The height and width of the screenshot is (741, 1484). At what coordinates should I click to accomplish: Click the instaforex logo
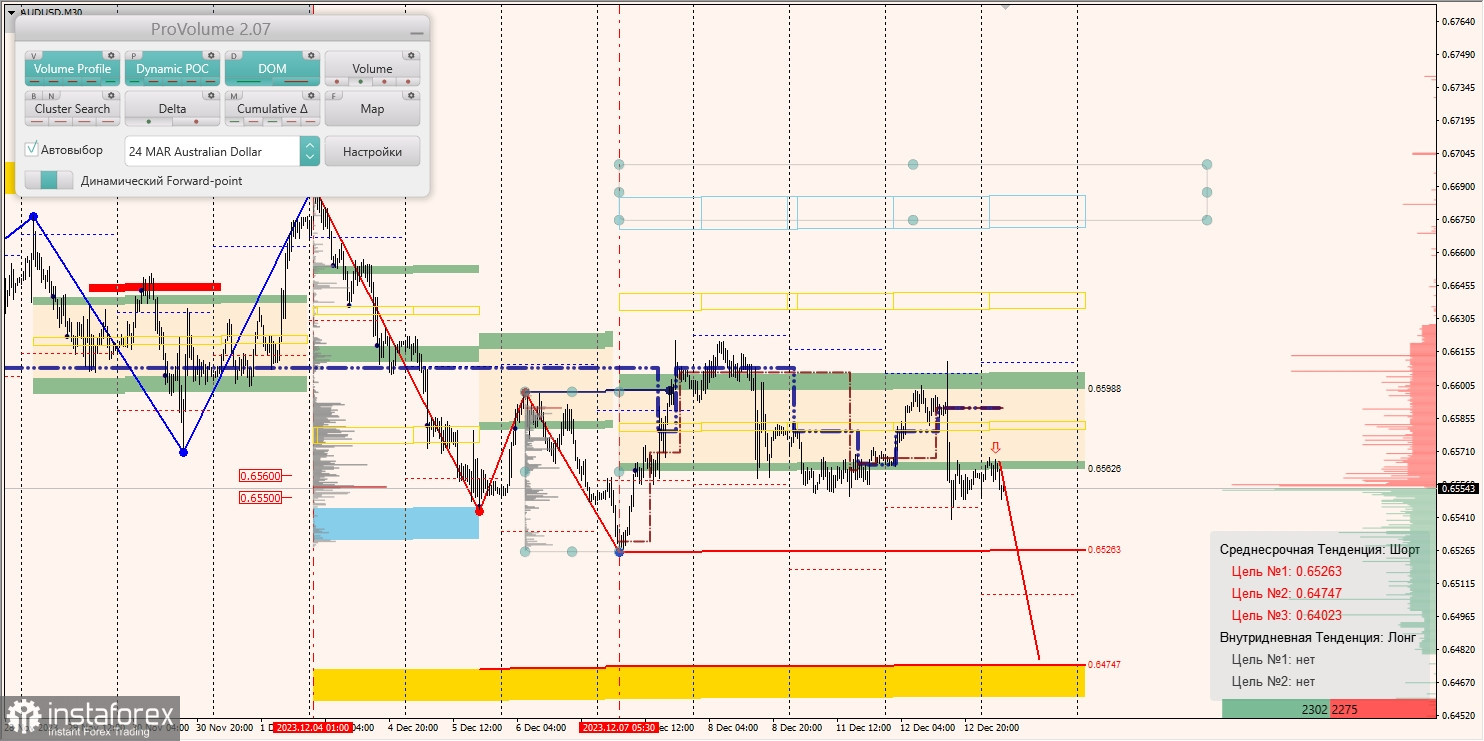pyautogui.click(x=91, y=718)
